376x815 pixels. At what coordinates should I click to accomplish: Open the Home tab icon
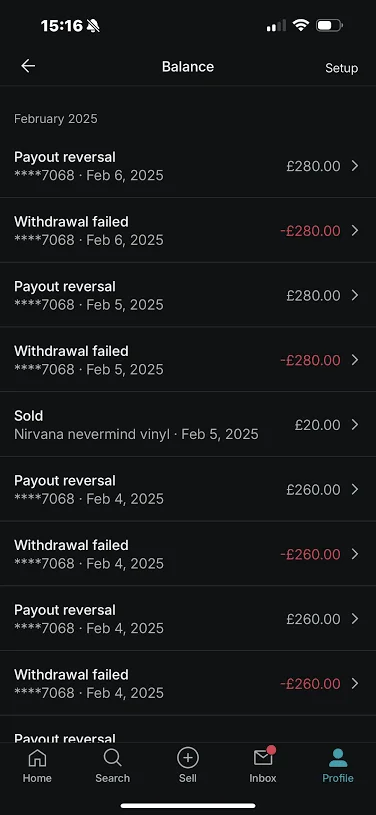(x=37, y=758)
